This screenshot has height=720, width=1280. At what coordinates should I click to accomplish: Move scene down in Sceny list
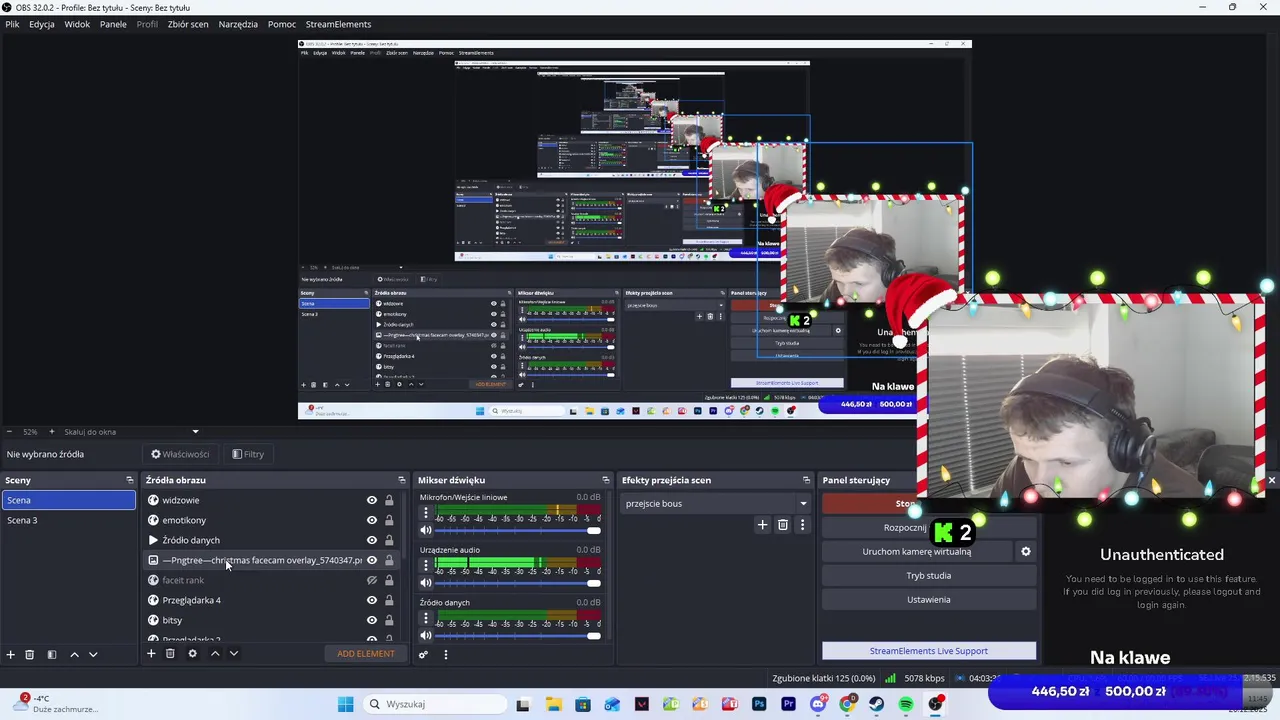[x=93, y=654]
